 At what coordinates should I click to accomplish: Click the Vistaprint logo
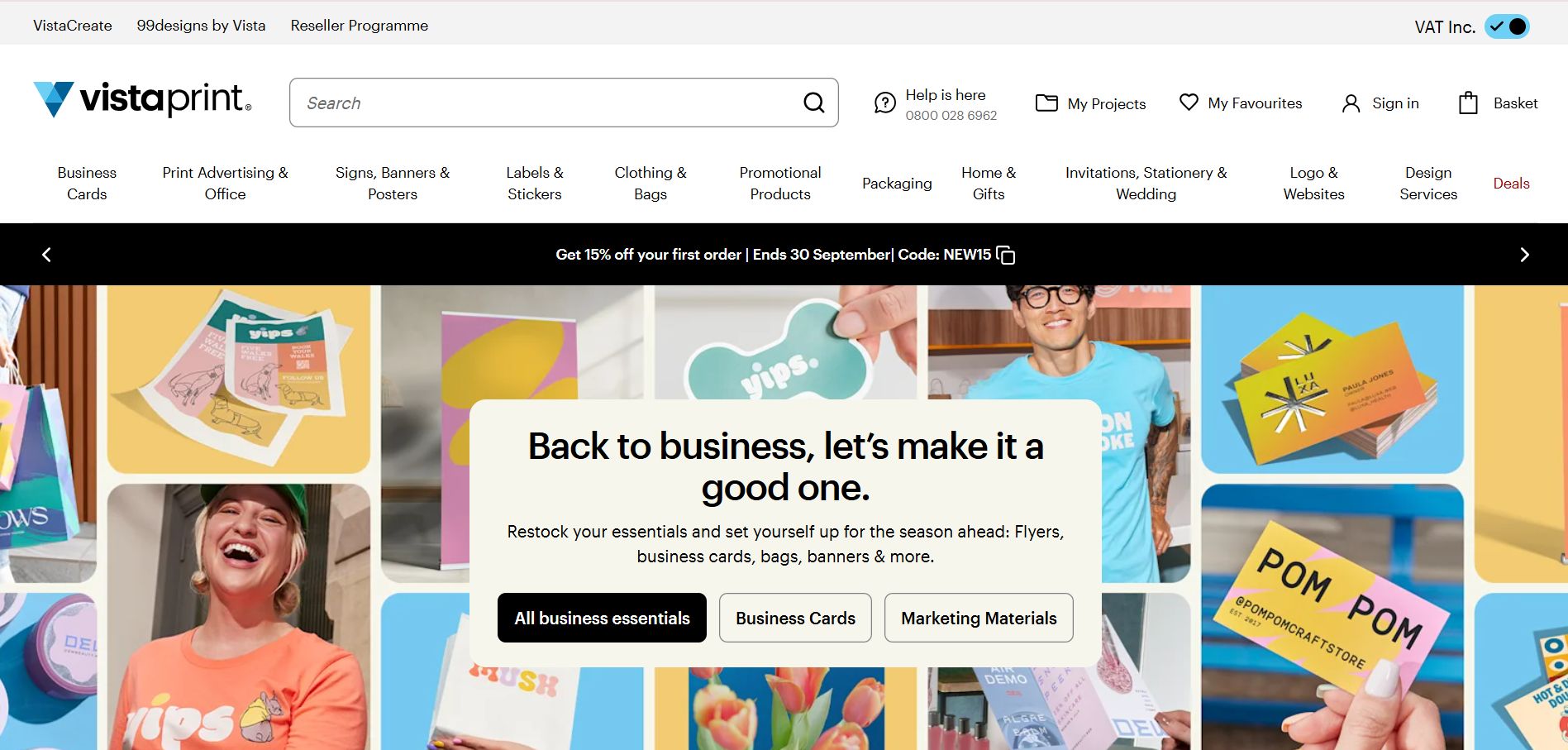(142, 99)
